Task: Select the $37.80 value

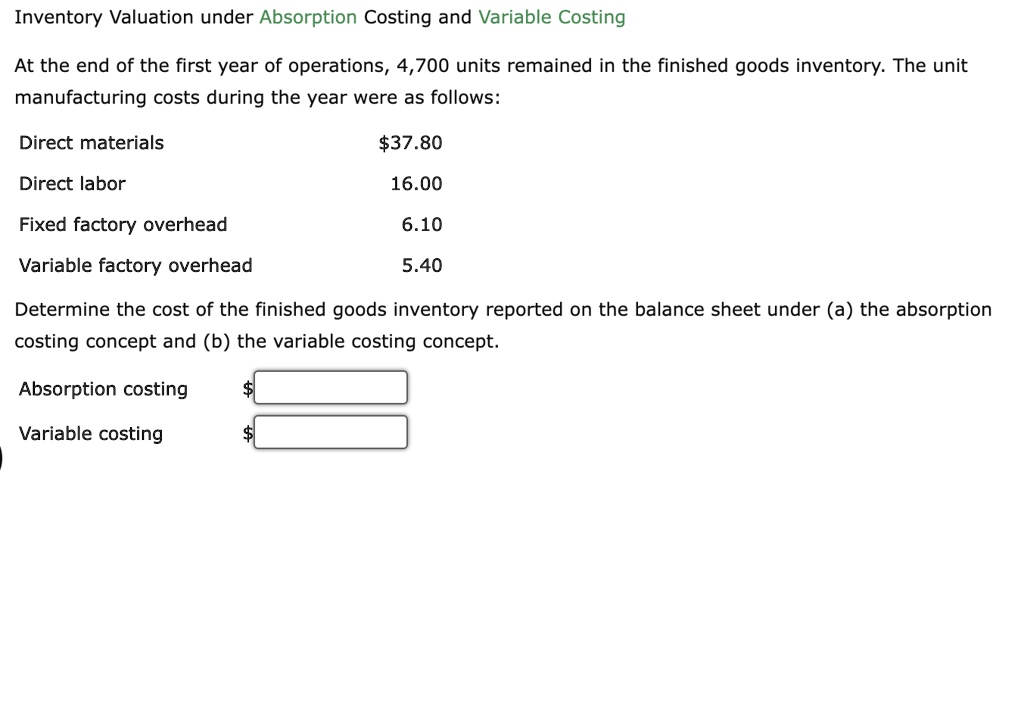Action: (x=411, y=143)
